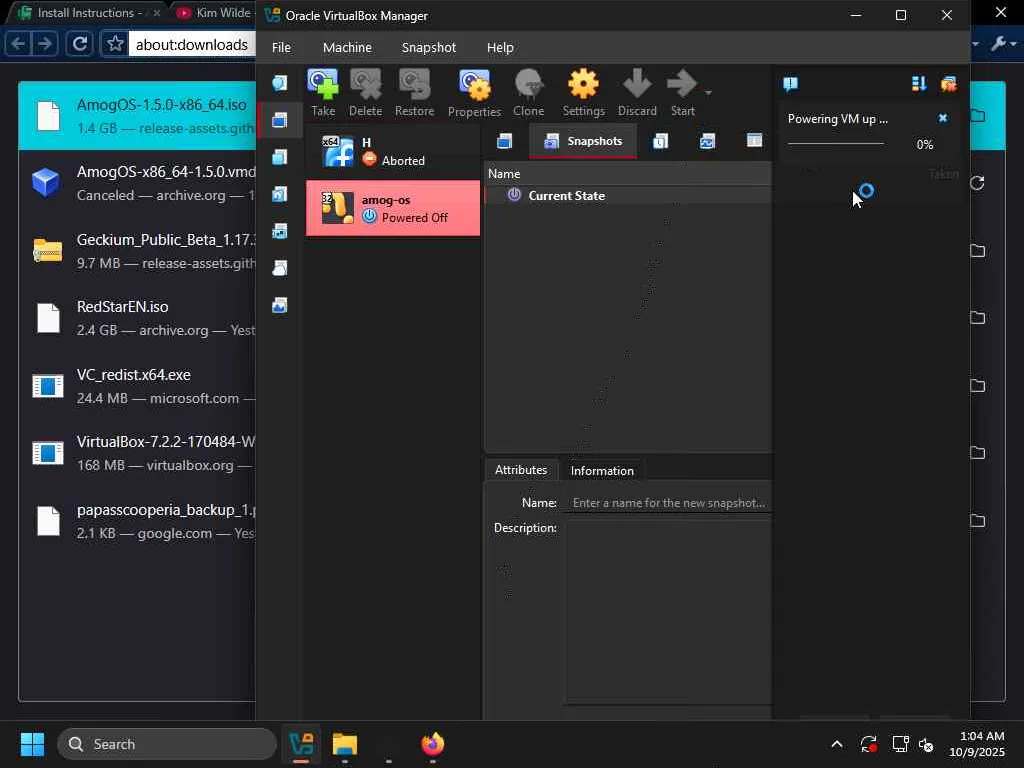Click the third VirtualBox sidebar icon

pyautogui.click(x=280, y=157)
